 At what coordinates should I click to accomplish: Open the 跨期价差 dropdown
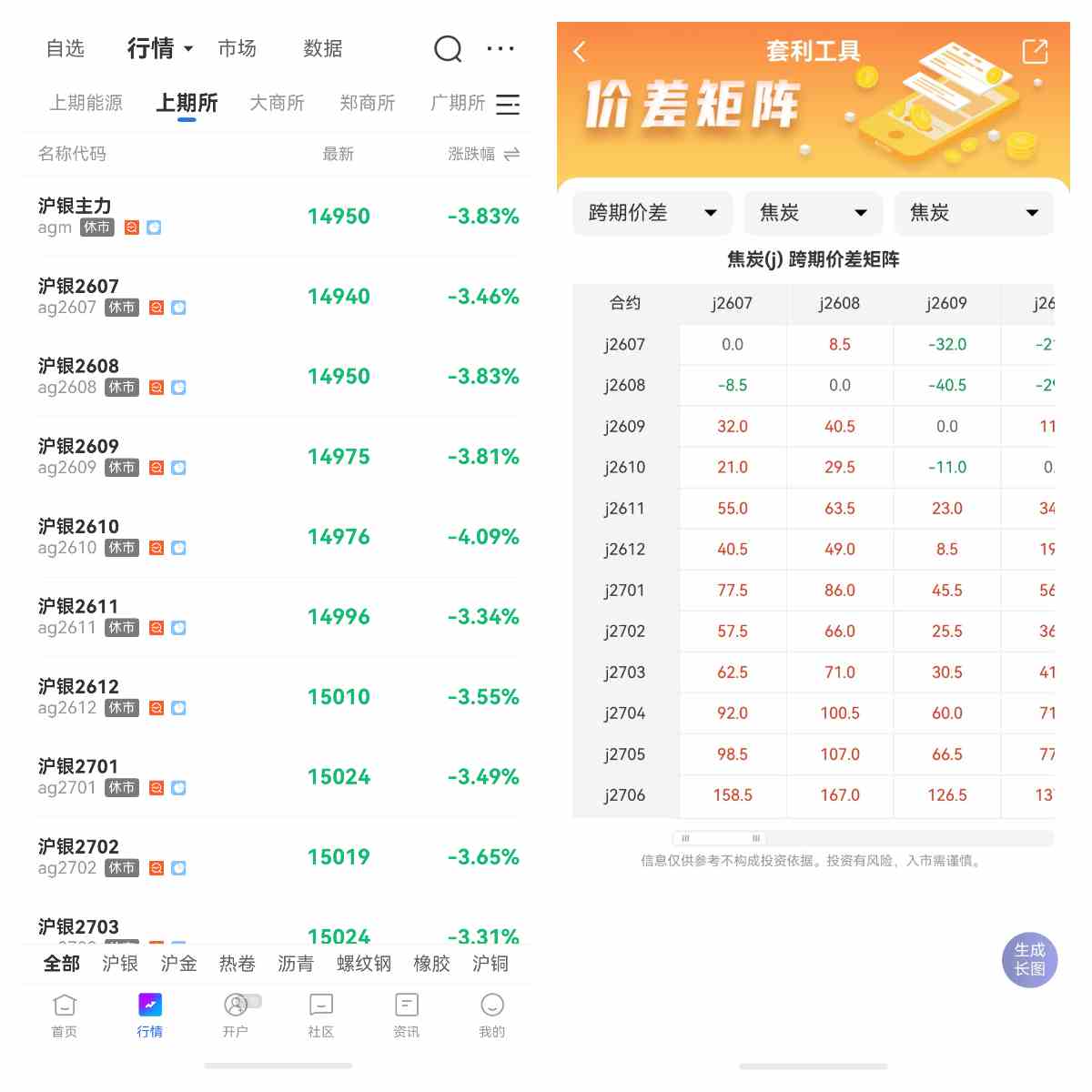(652, 213)
